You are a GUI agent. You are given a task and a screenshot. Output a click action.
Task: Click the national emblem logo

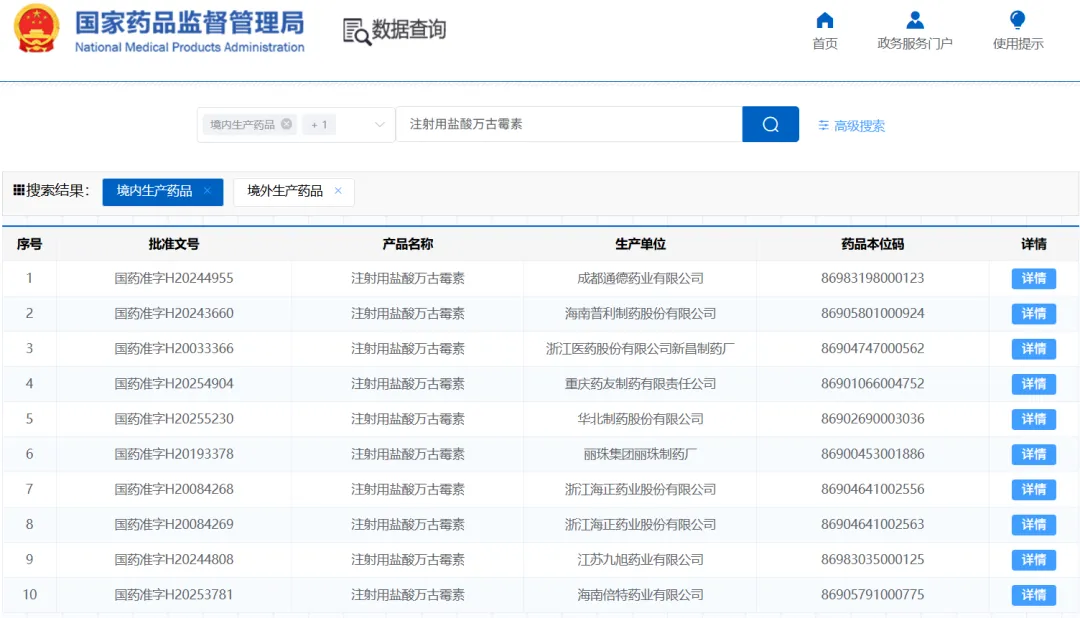click(37, 28)
